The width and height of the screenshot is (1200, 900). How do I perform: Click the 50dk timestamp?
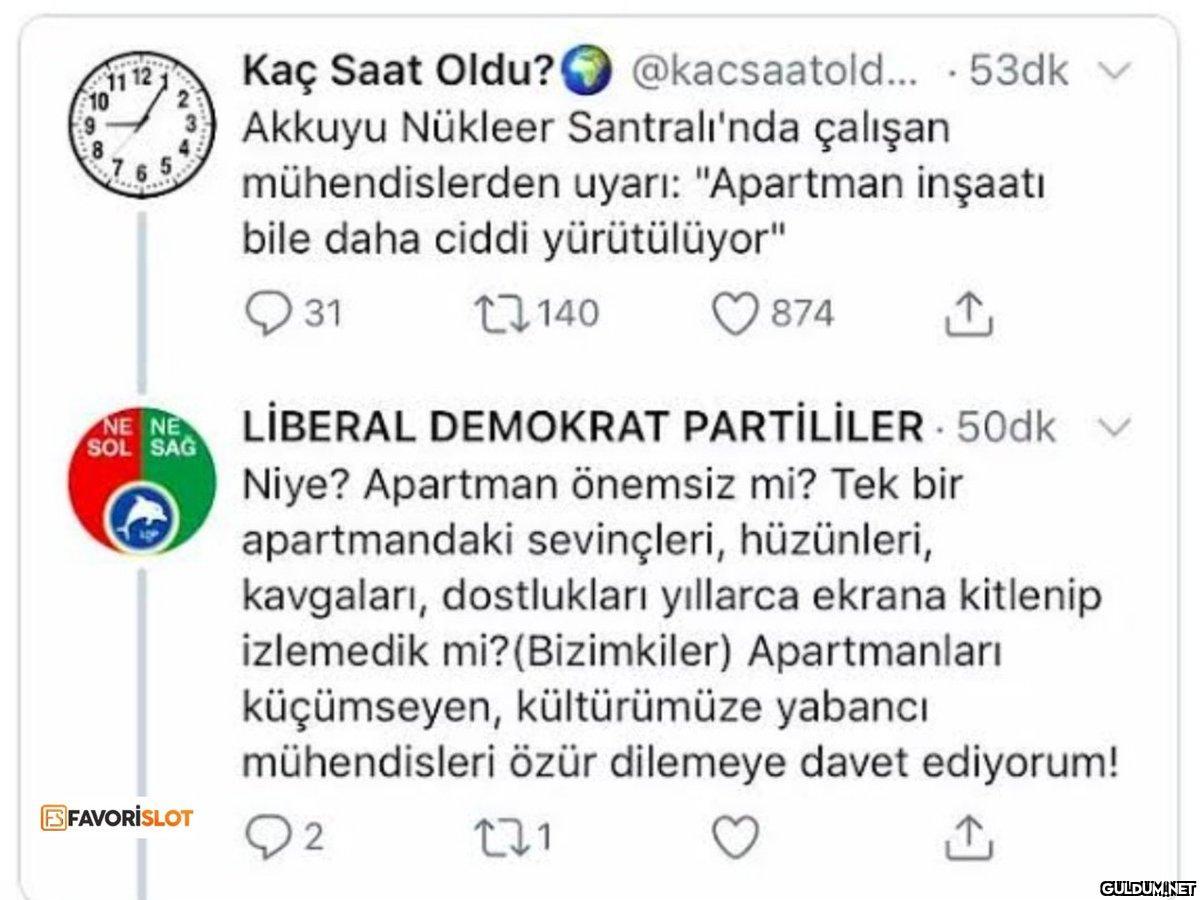coord(1005,428)
